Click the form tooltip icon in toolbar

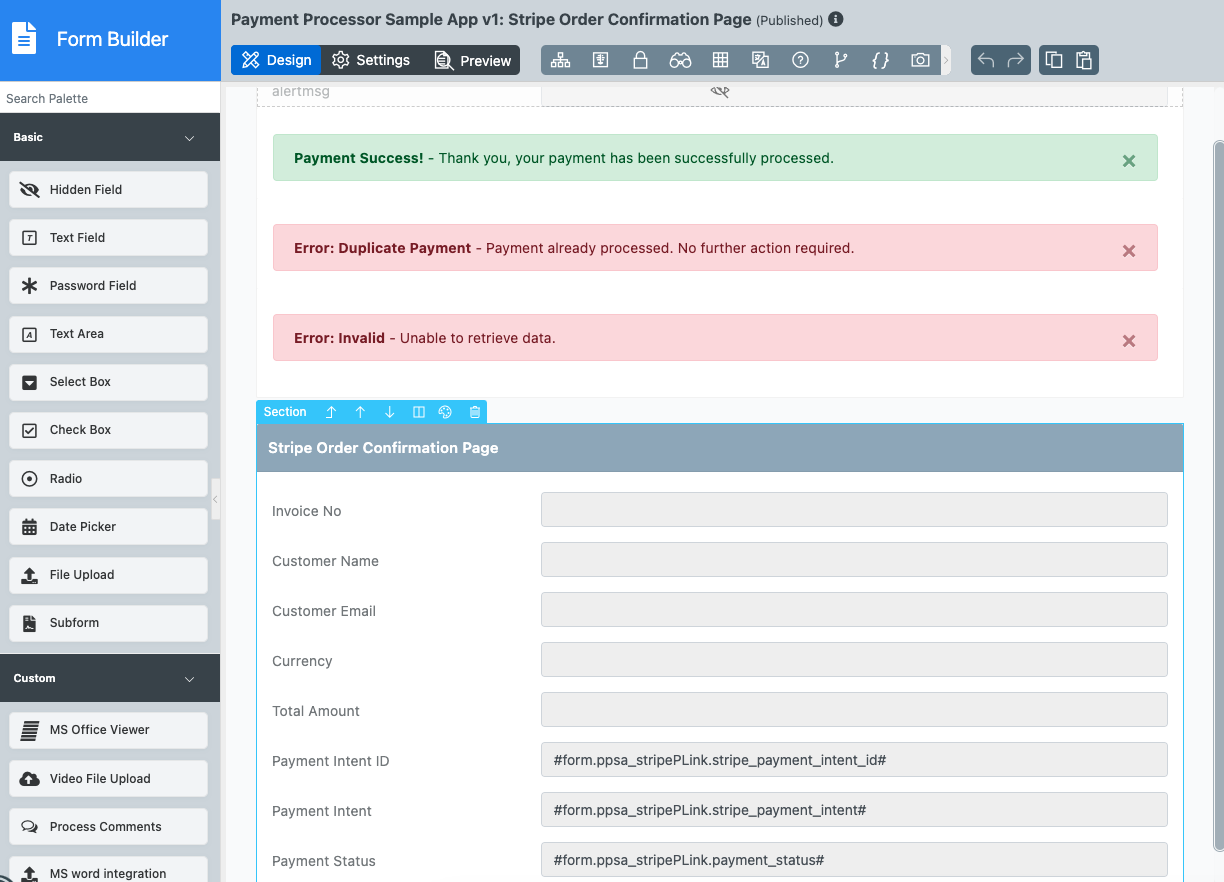(x=600, y=60)
